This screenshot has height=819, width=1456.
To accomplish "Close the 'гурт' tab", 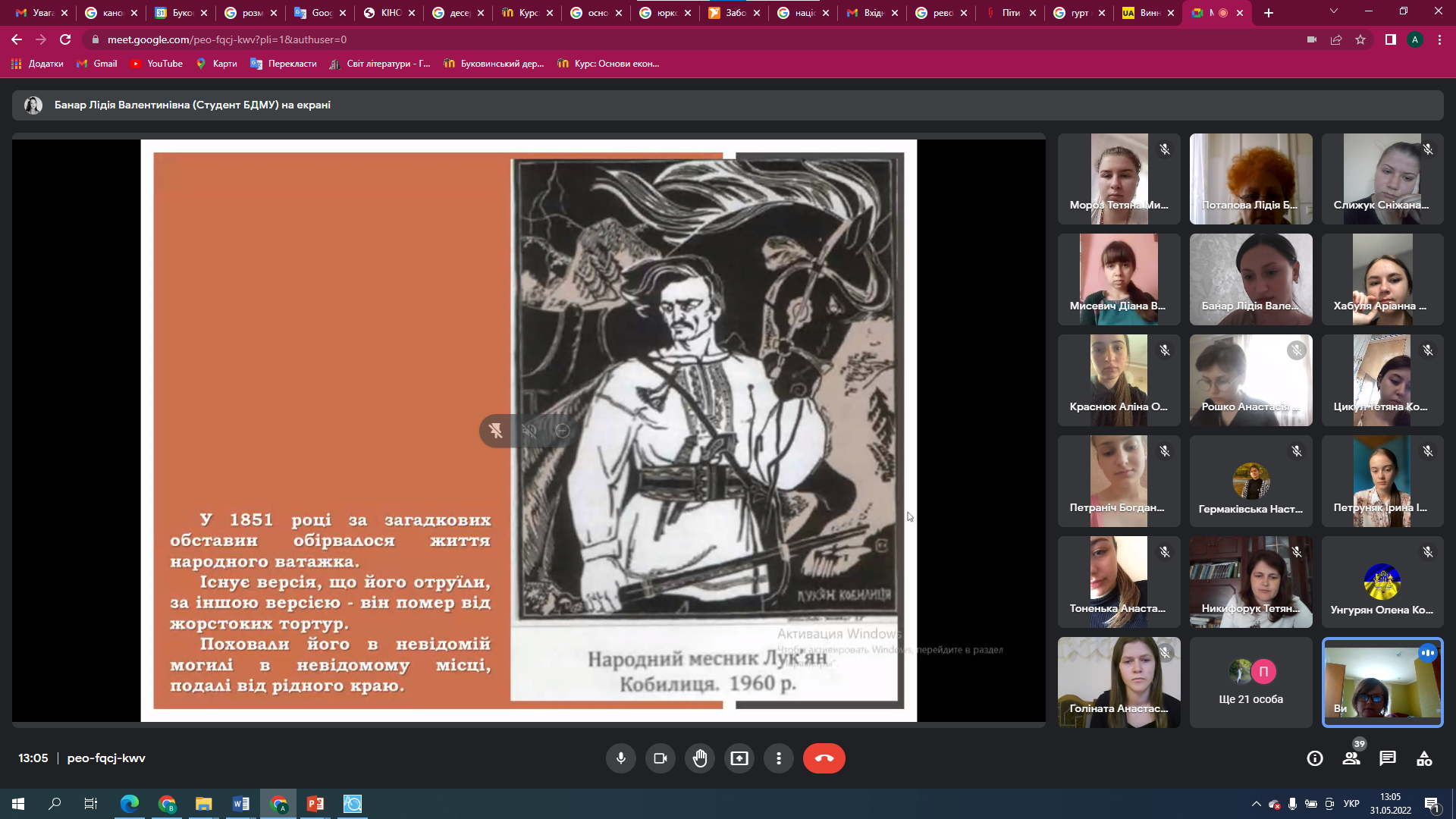I will (x=1102, y=13).
